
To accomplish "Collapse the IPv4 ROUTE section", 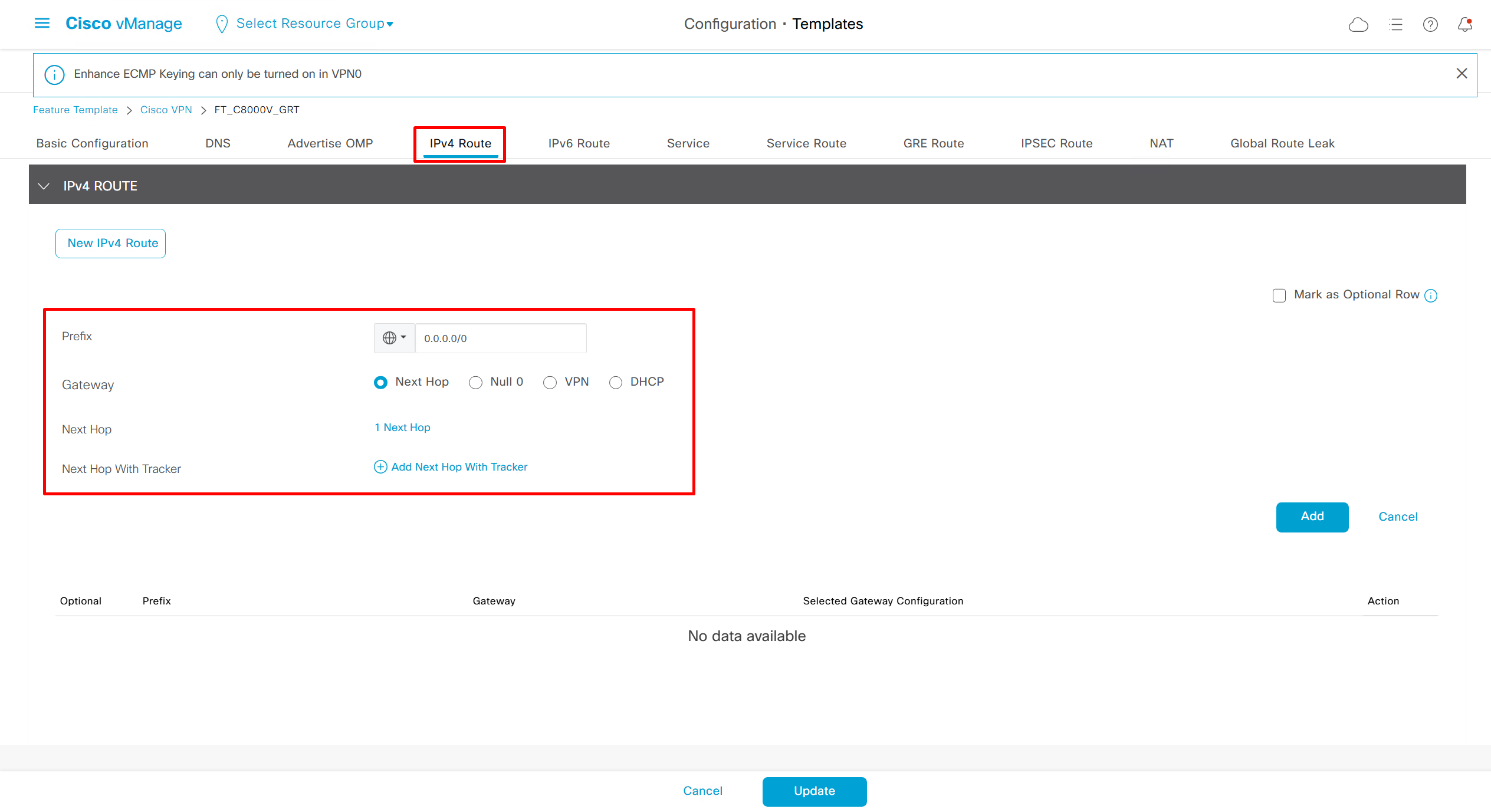I will coord(44,186).
